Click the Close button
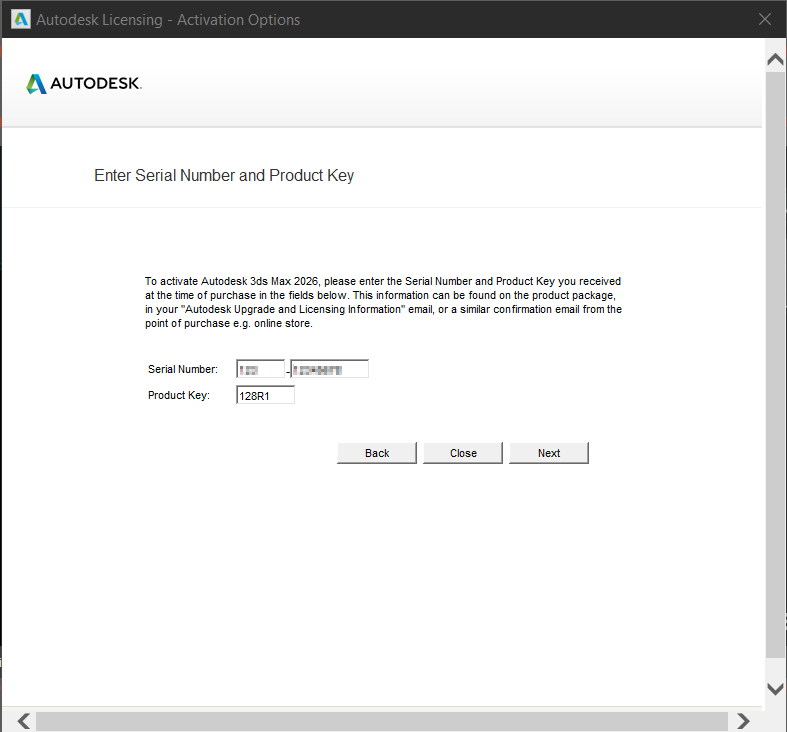The image size is (787, 732). click(463, 453)
